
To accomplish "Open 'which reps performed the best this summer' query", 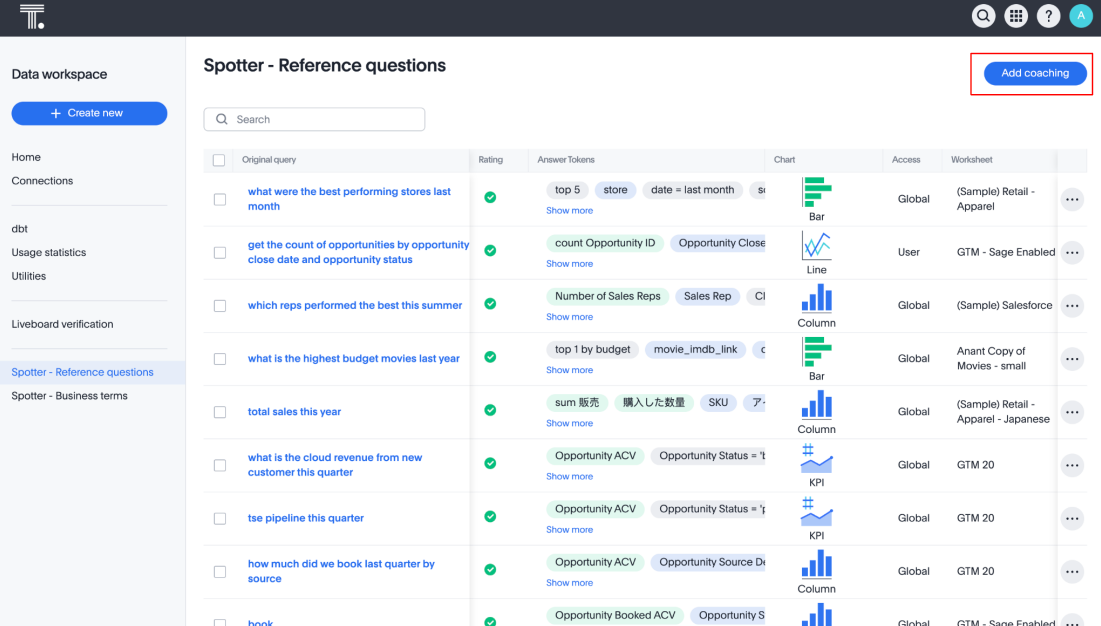I will click(x=355, y=306).
